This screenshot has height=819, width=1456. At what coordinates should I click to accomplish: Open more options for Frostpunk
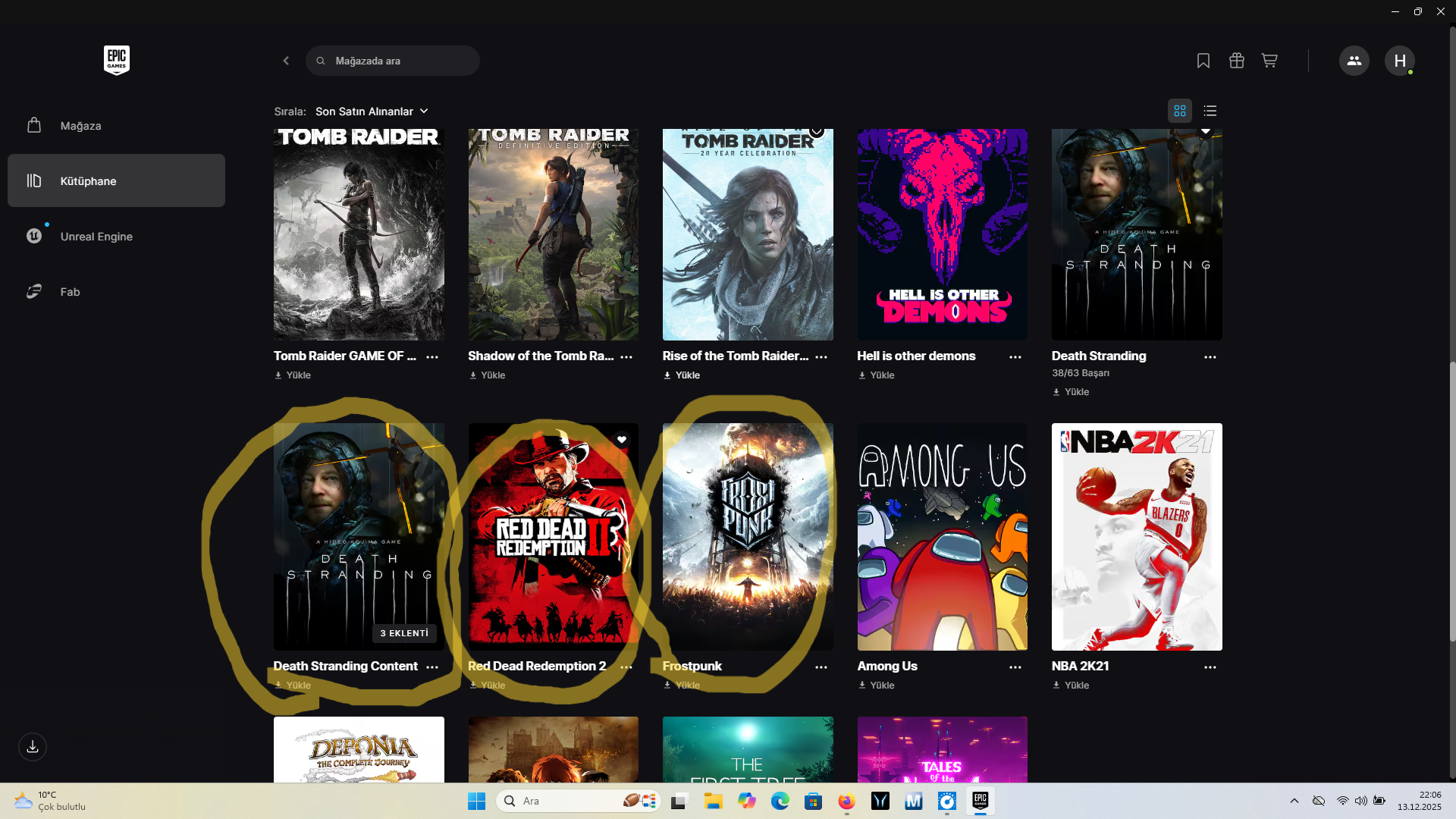[x=821, y=667]
